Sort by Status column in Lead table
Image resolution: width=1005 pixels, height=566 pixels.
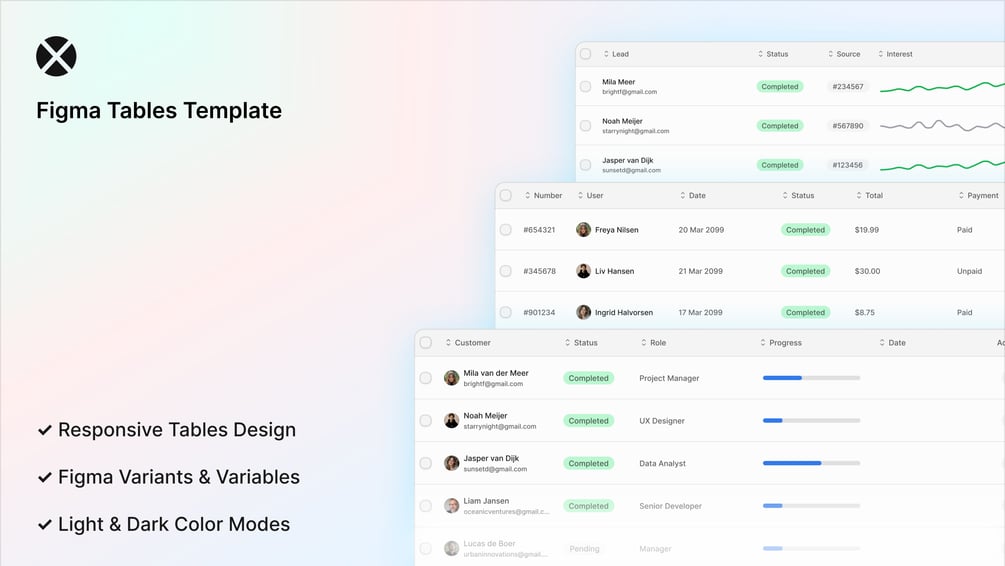[773, 54]
